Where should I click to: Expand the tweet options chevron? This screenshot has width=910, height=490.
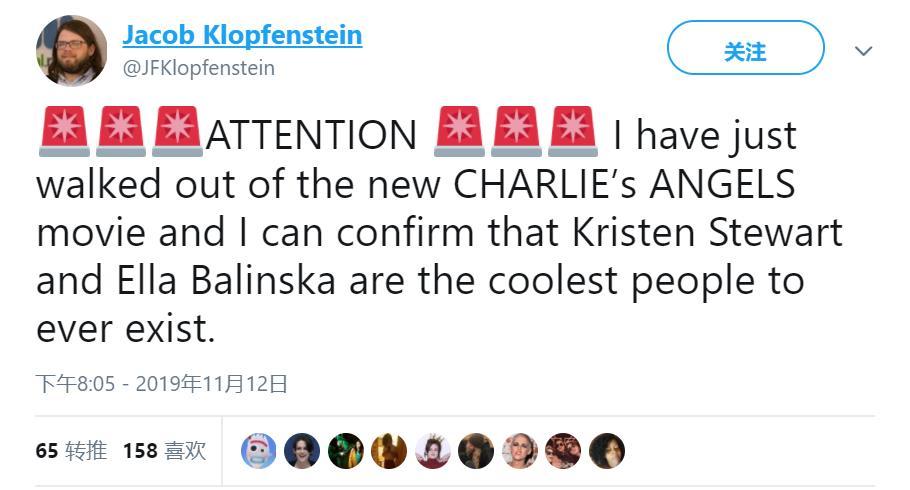[863, 51]
